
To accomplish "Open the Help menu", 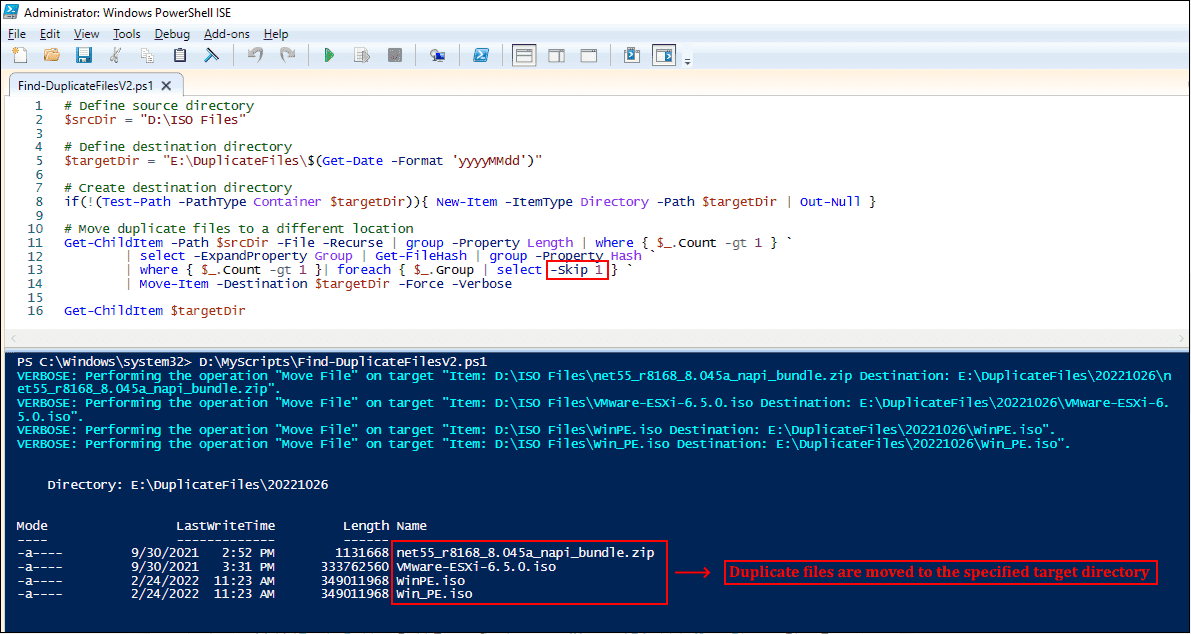I will coord(276,33).
